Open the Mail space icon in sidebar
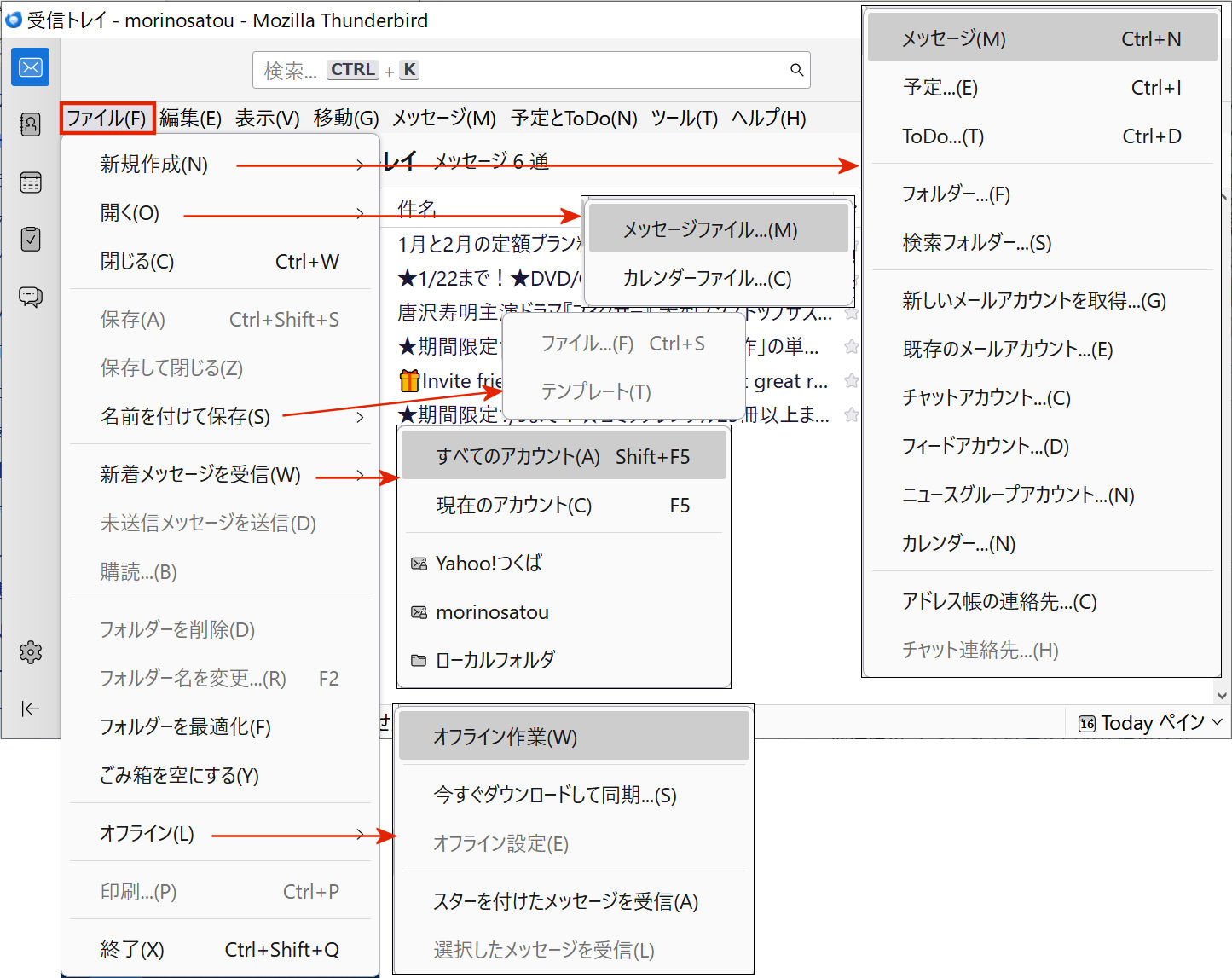Viewport: 1232px width, 978px height. point(31,67)
